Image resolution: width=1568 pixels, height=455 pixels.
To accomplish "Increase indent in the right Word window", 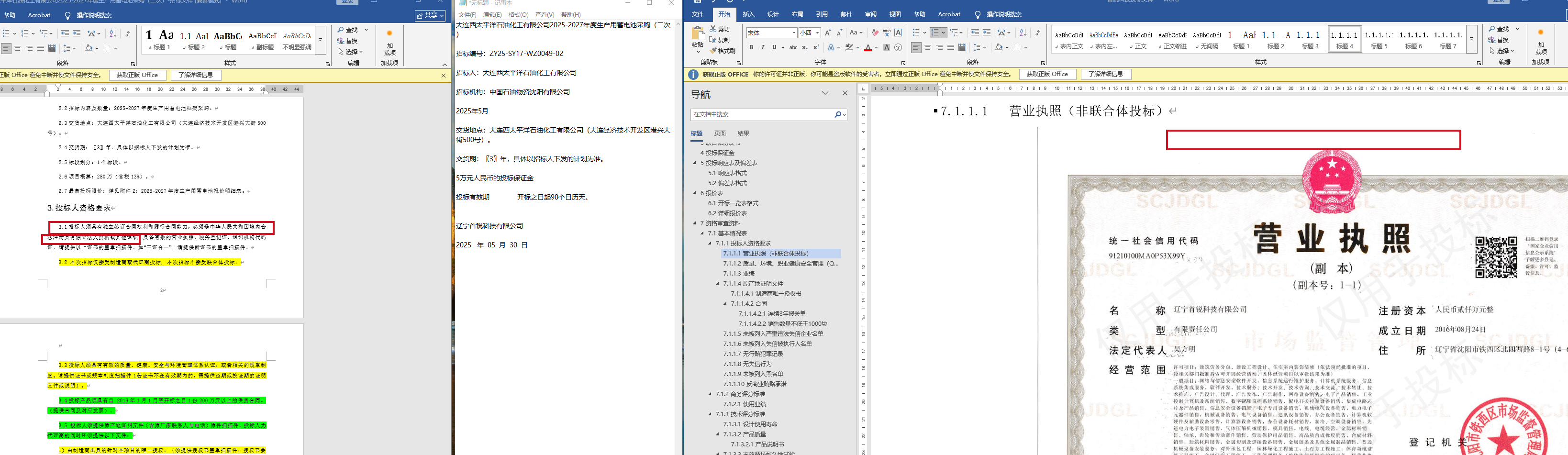I will pyautogui.click(x=987, y=33).
